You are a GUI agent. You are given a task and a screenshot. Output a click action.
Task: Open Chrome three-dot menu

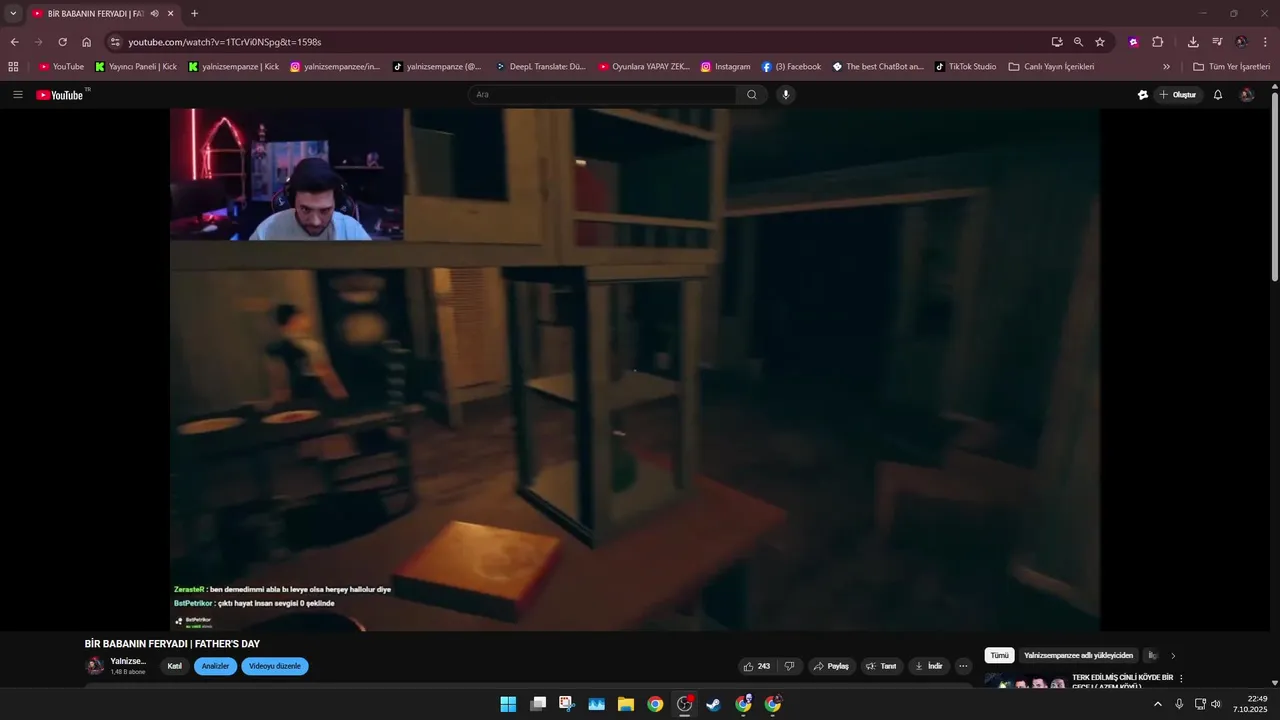(1265, 42)
